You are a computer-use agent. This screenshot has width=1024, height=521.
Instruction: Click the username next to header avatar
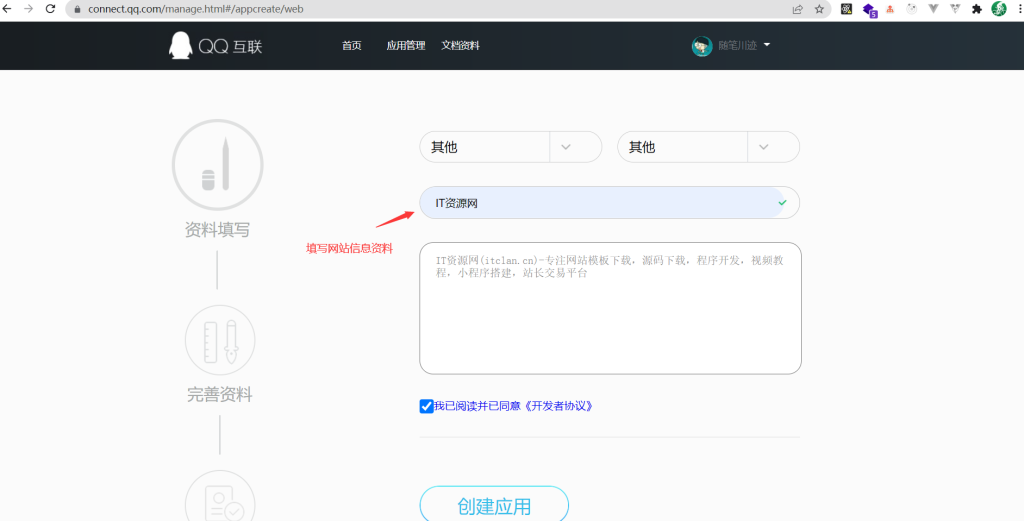tap(738, 46)
